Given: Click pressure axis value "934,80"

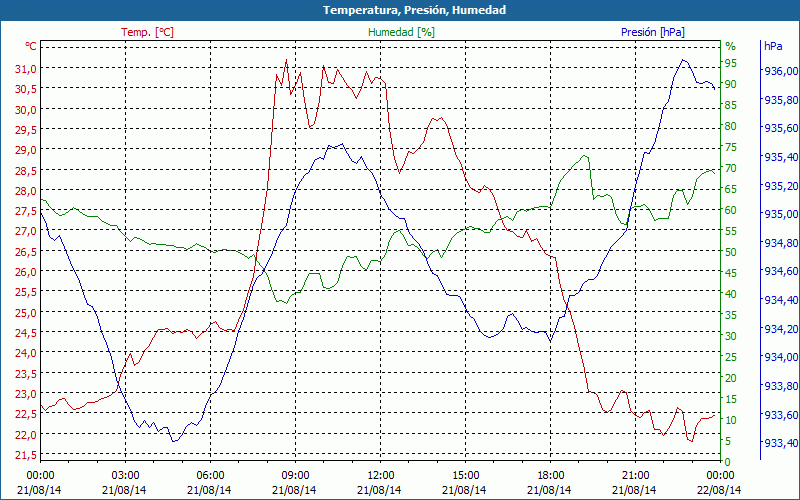Looking at the screenshot, I should coord(780,242).
